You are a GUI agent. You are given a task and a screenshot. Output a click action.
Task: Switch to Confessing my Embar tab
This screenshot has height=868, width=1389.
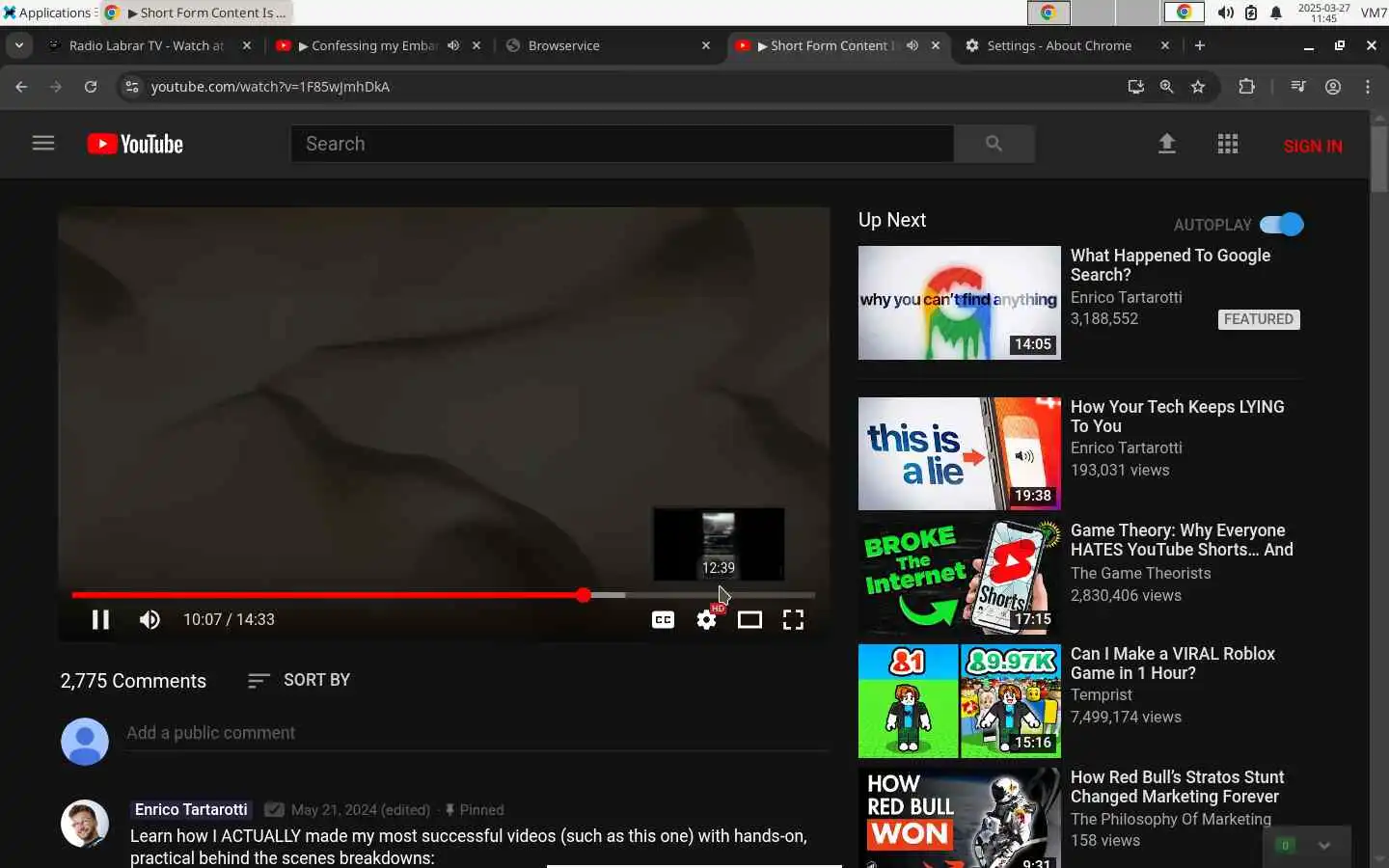click(367, 45)
